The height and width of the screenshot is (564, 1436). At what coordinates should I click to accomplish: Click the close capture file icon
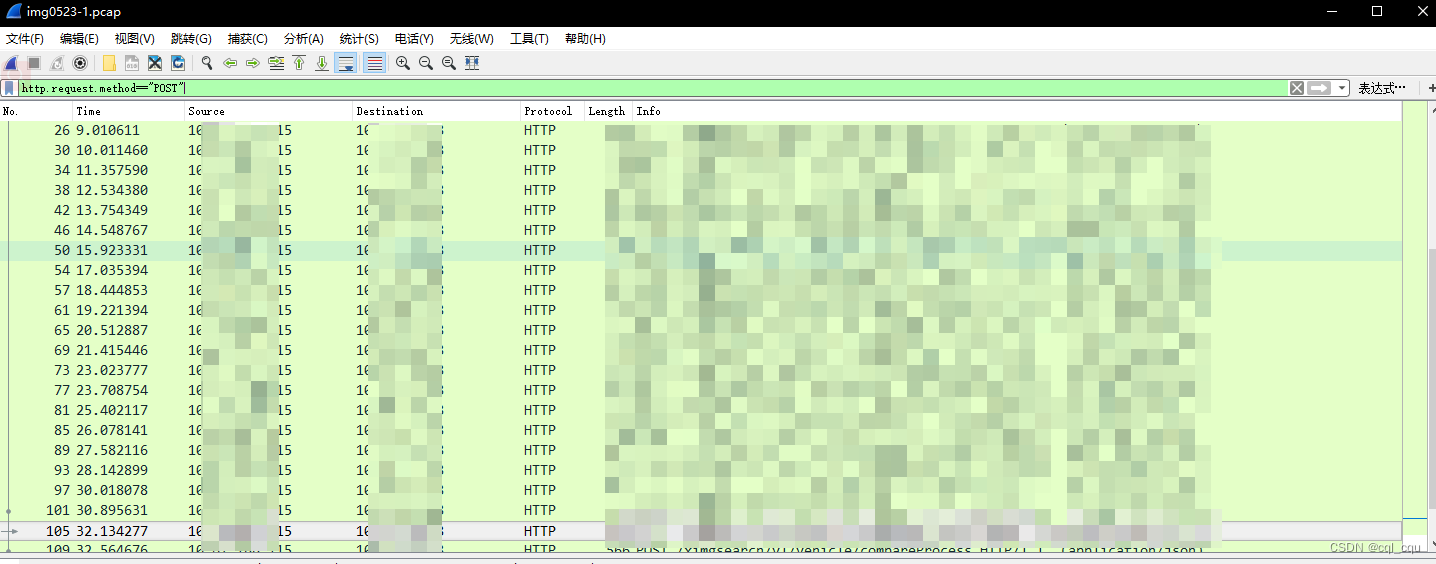[155, 63]
